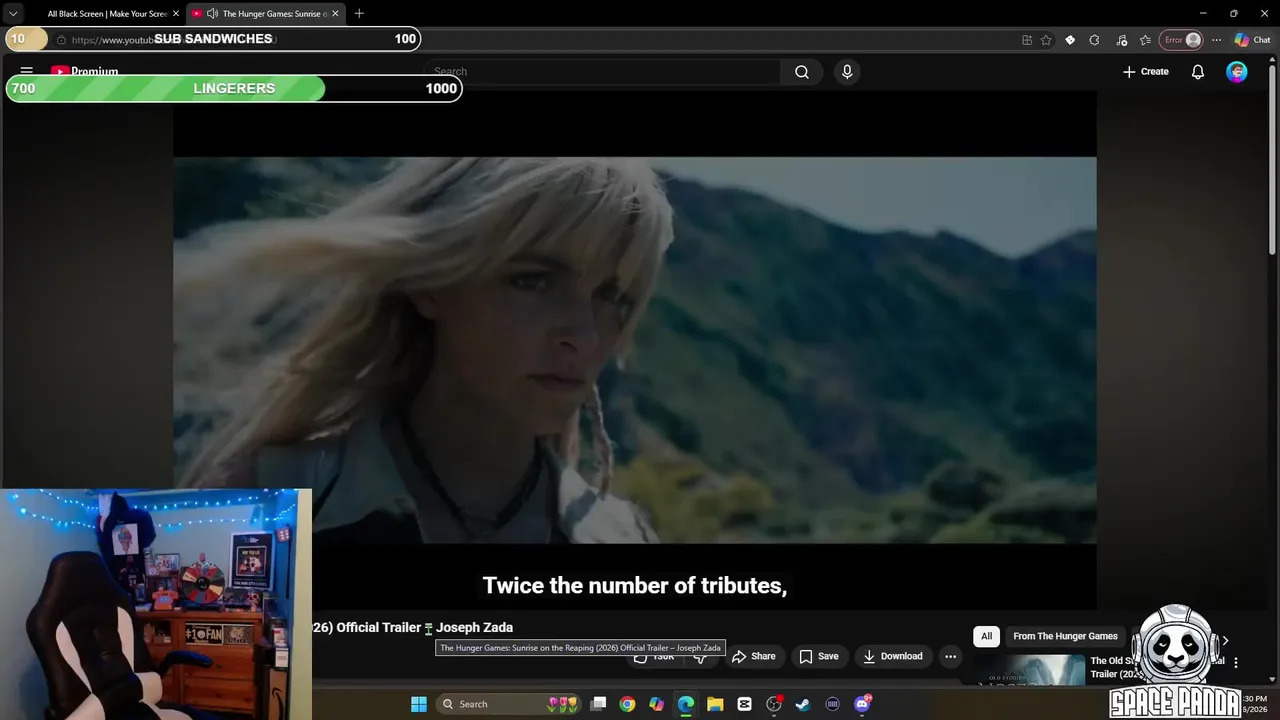
Task: Open a new browser tab
Action: (359, 14)
